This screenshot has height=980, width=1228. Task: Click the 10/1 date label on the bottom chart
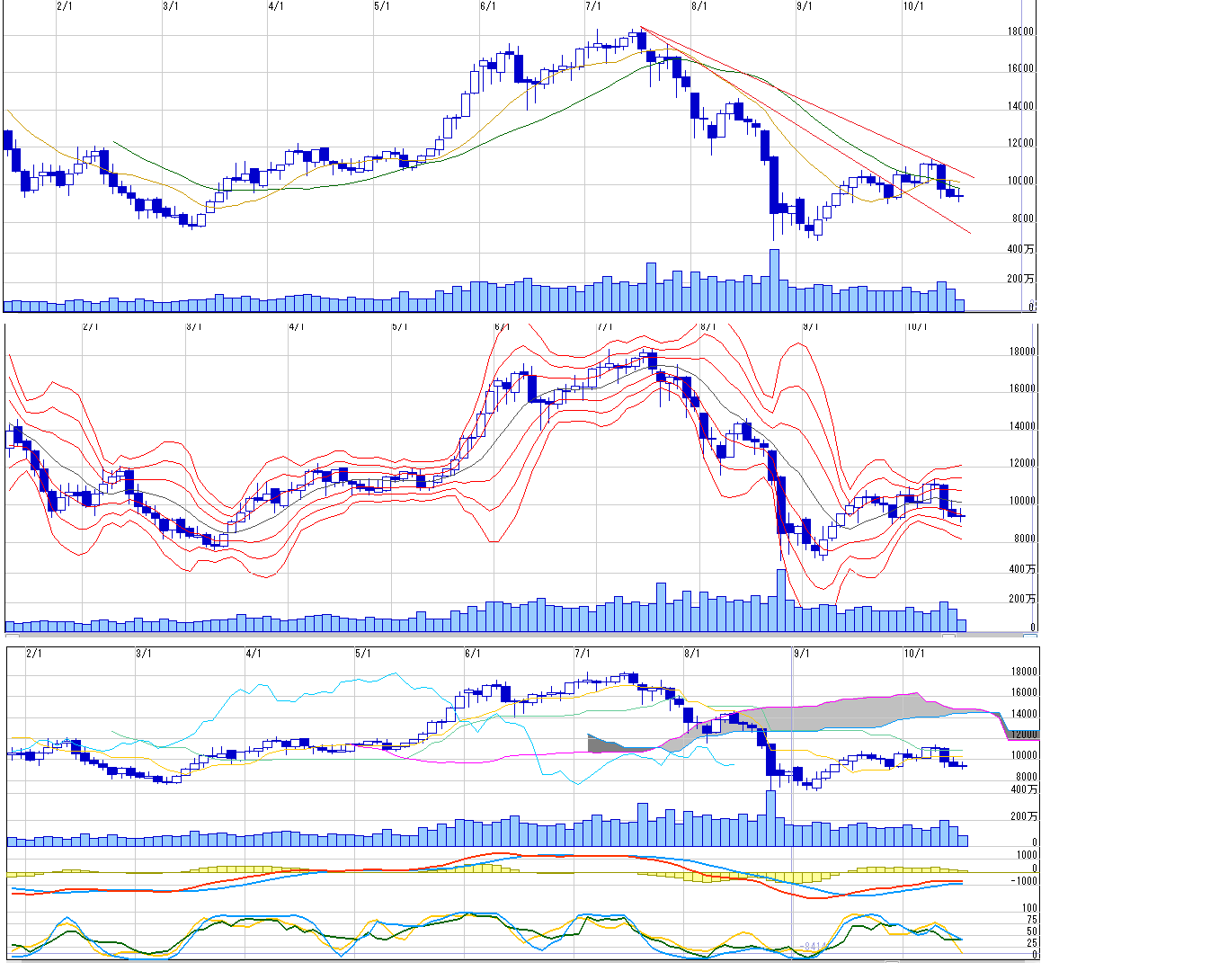coord(913,653)
